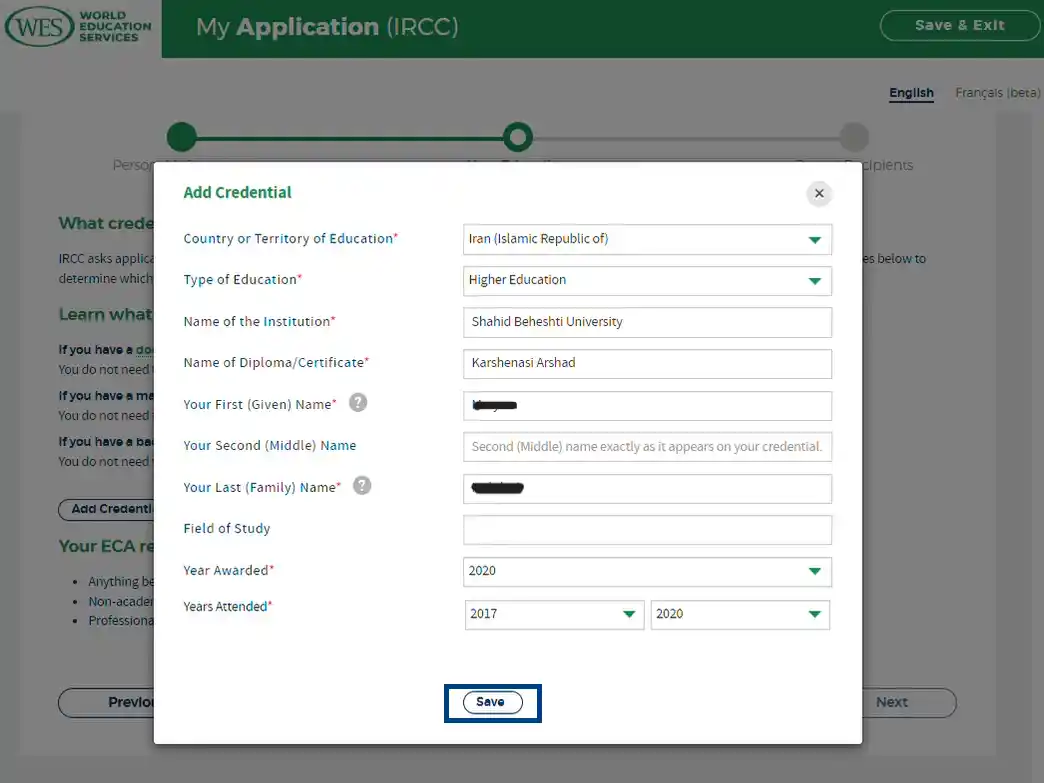Open Year Awarded dropdown
Viewport: 1044px width, 783px height.
coord(647,572)
